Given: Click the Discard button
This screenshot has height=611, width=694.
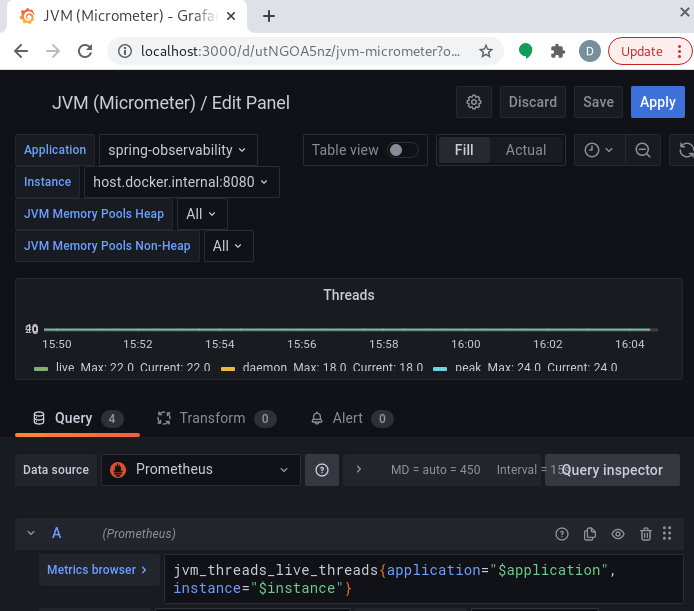Looking at the screenshot, I should (533, 102).
